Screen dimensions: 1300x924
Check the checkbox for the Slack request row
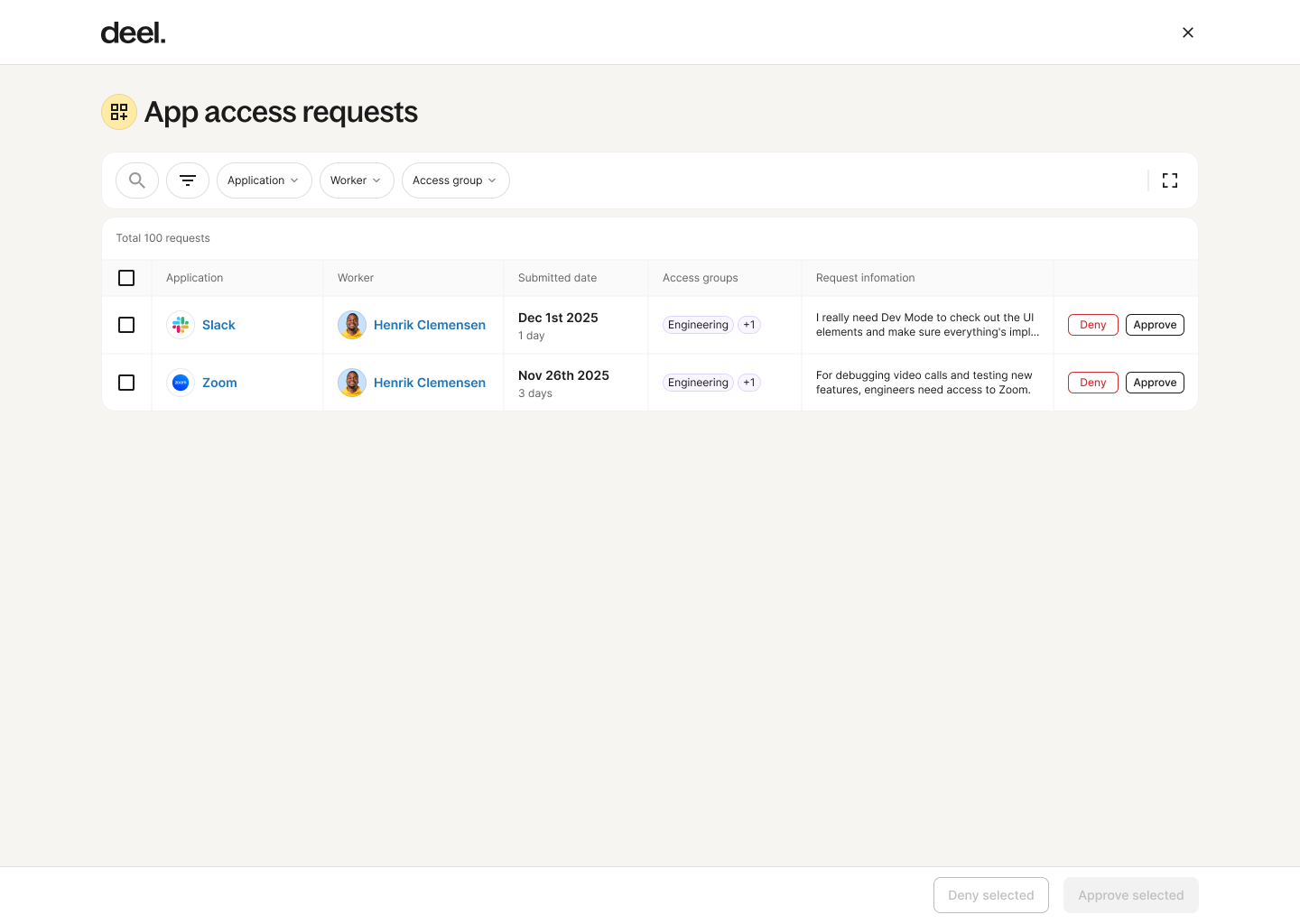click(x=126, y=325)
